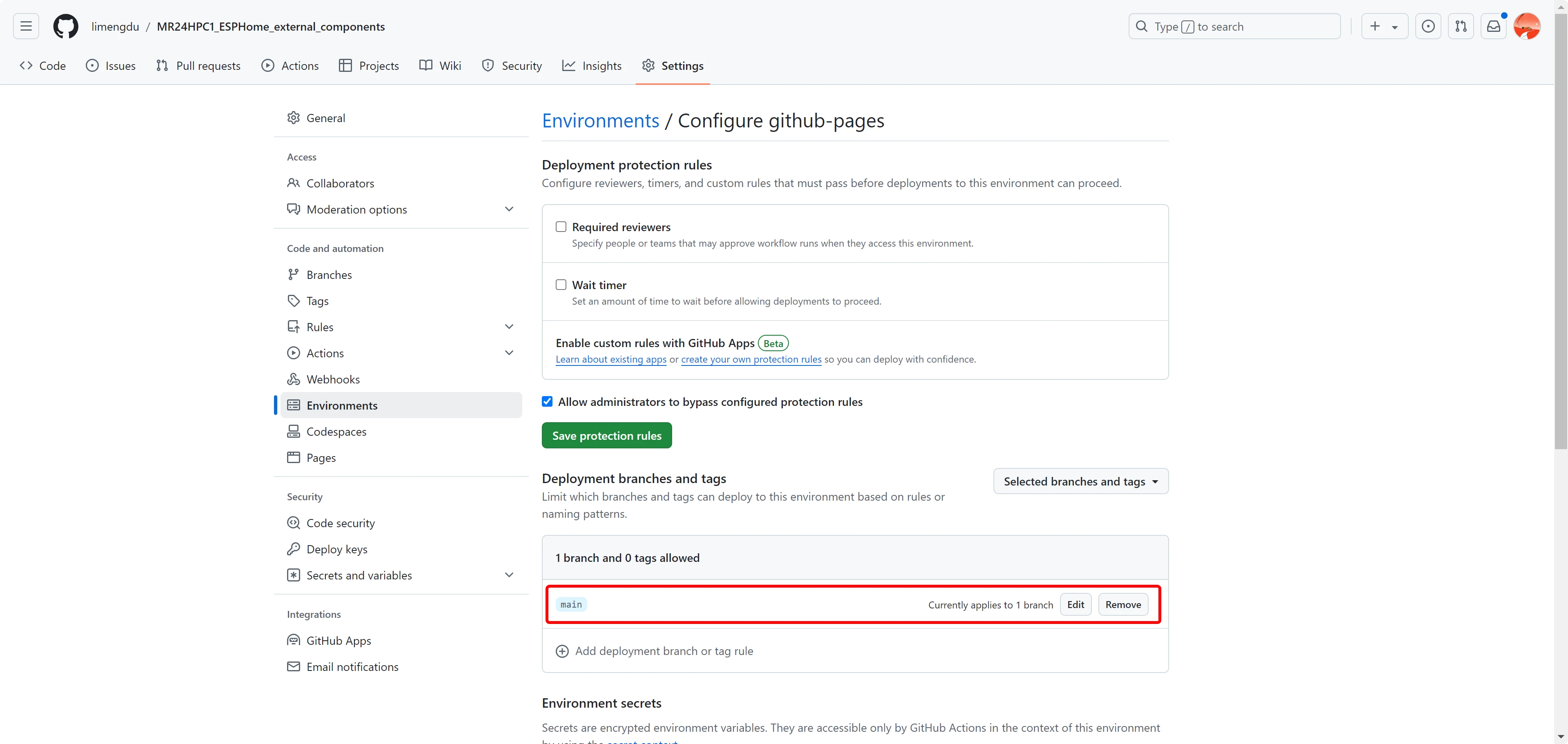Open the Webhooks settings page
1568x744 pixels.
coord(333,379)
